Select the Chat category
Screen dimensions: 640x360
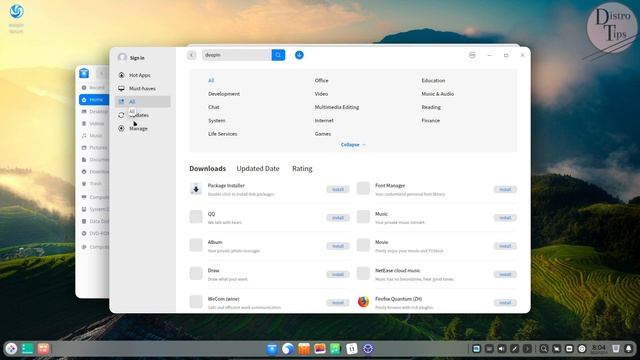coord(213,107)
